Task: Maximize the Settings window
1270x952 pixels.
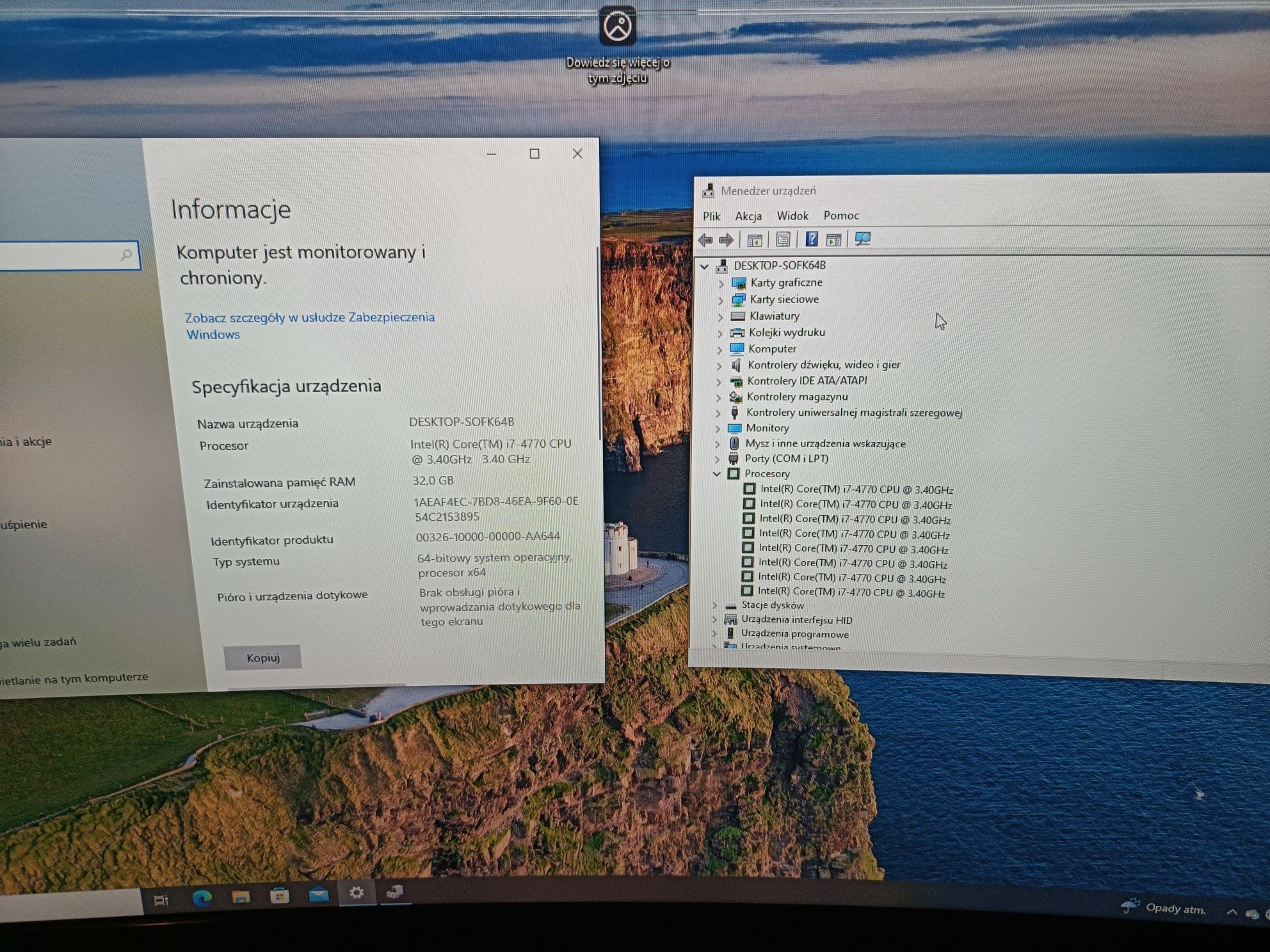Action: point(535,154)
